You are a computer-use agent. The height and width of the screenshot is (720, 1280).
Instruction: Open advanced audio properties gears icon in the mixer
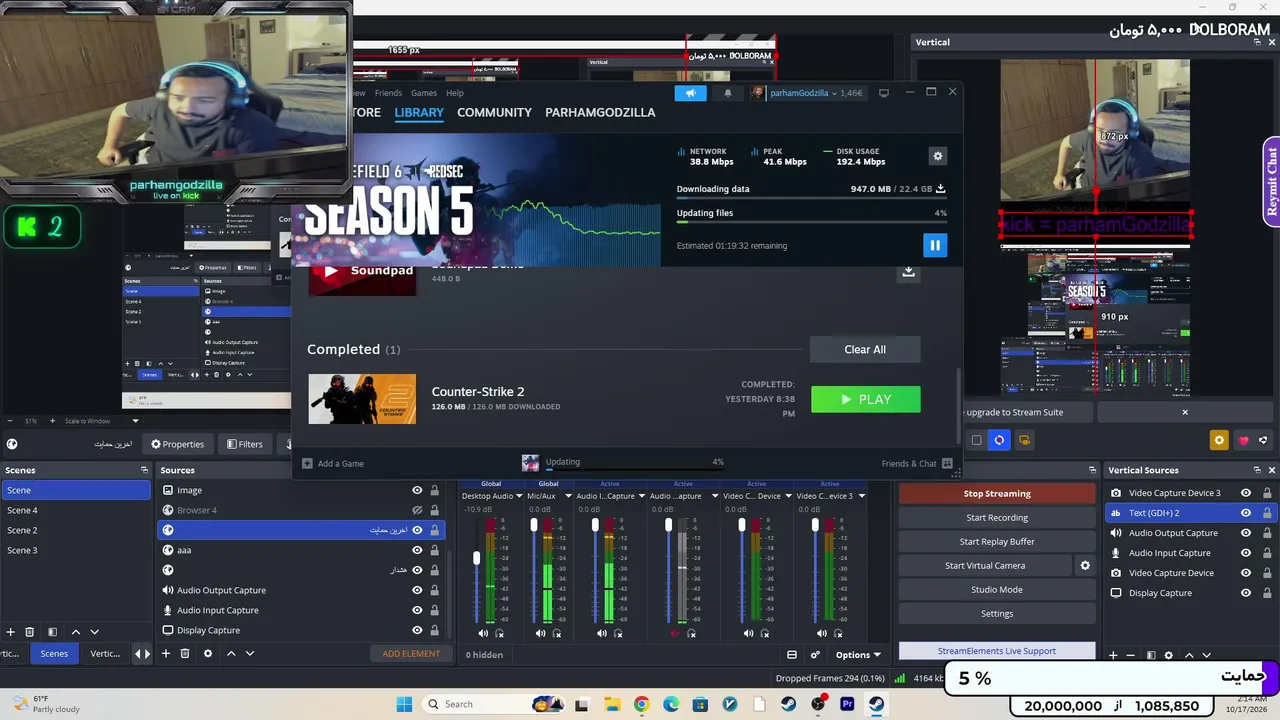click(816, 655)
